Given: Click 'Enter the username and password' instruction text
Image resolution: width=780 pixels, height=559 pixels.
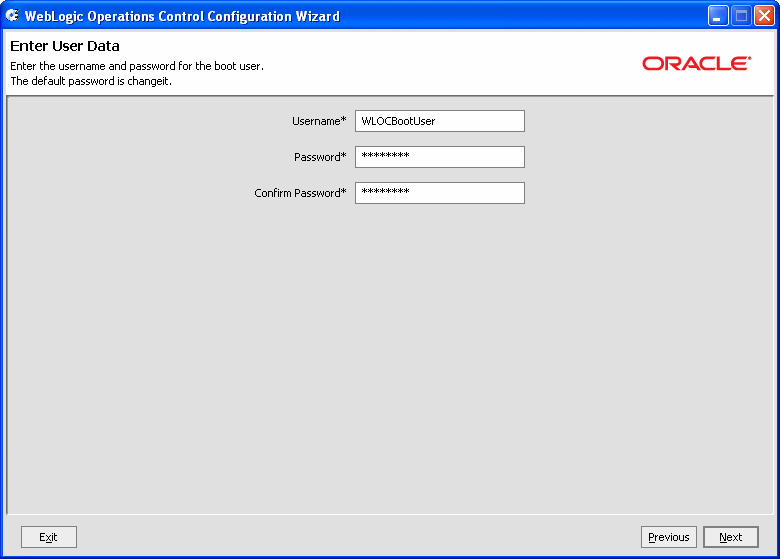Looking at the screenshot, I should tap(137, 66).
